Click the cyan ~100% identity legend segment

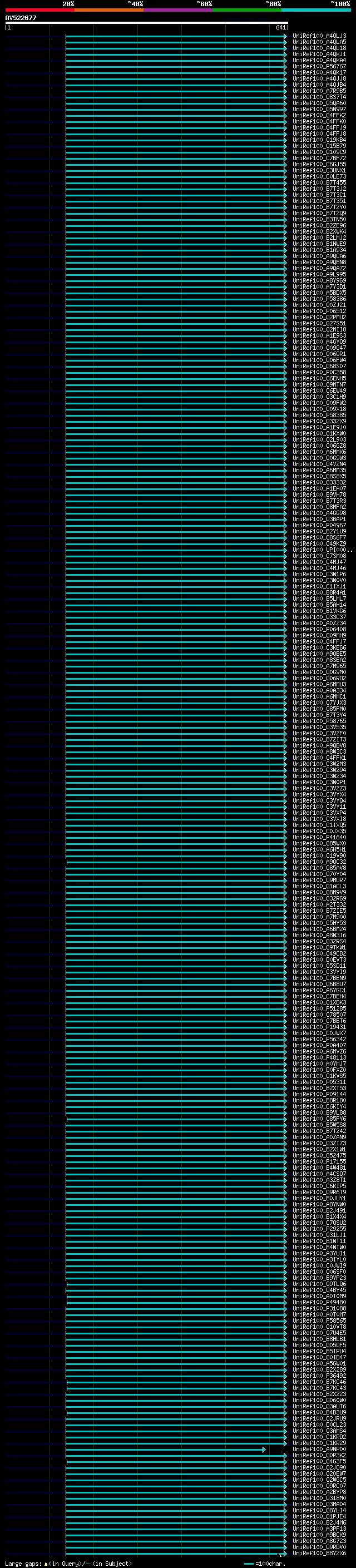(x=317, y=11)
